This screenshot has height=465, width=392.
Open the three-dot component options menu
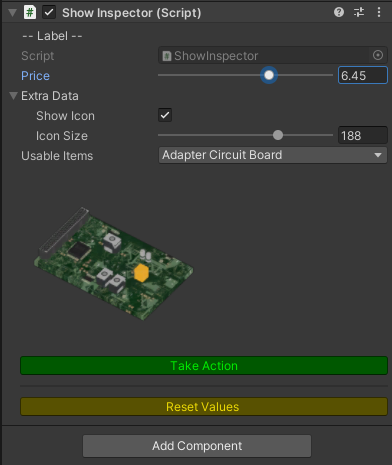pyautogui.click(x=379, y=12)
